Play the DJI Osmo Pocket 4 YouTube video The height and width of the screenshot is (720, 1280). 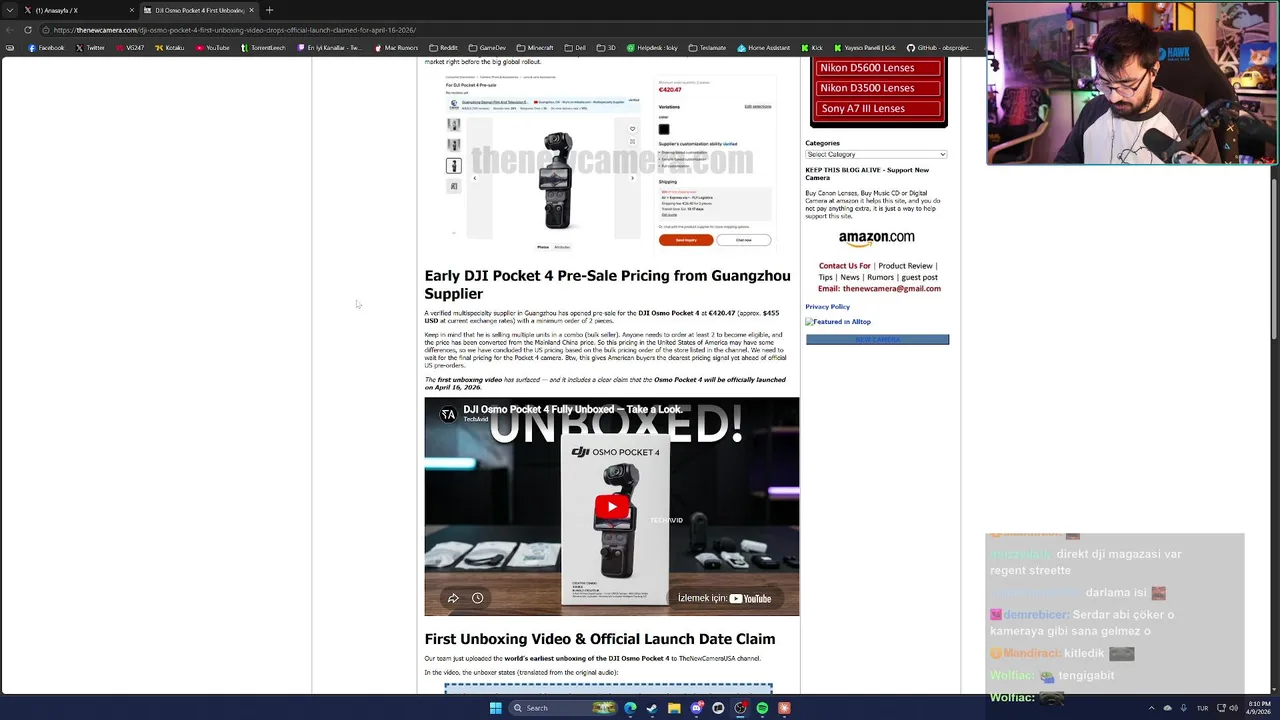tap(612, 506)
